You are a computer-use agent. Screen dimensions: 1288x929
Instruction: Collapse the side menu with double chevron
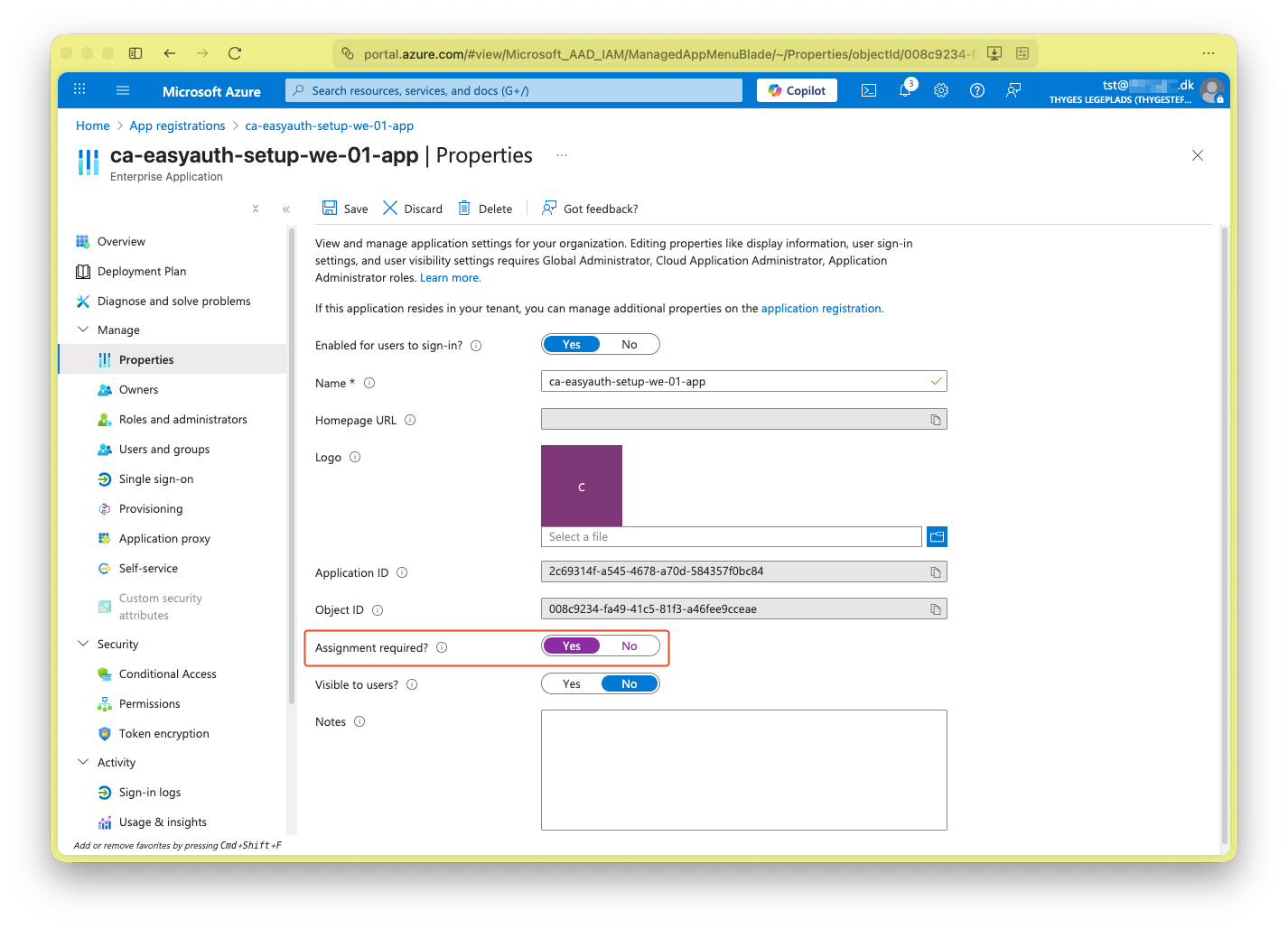pyautogui.click(x=286, y=209)
